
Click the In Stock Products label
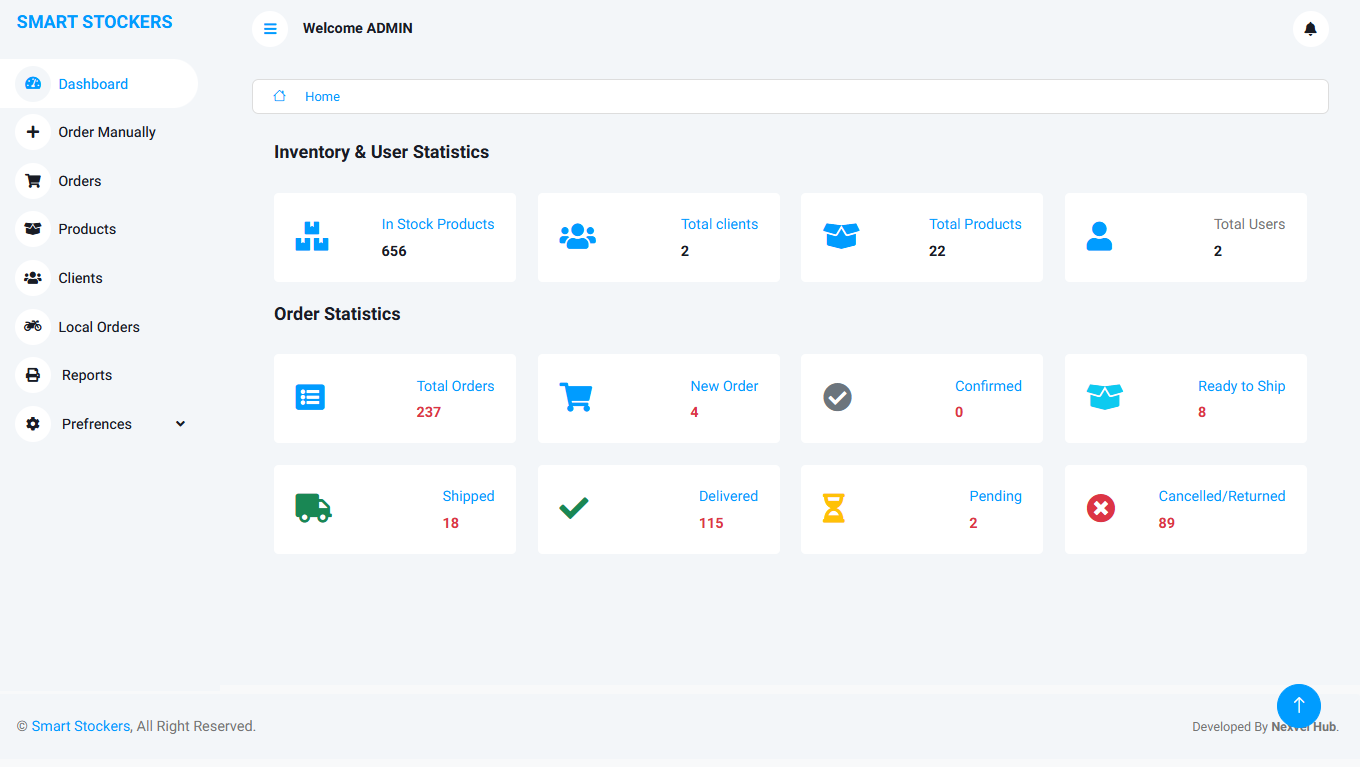[438, 224]
